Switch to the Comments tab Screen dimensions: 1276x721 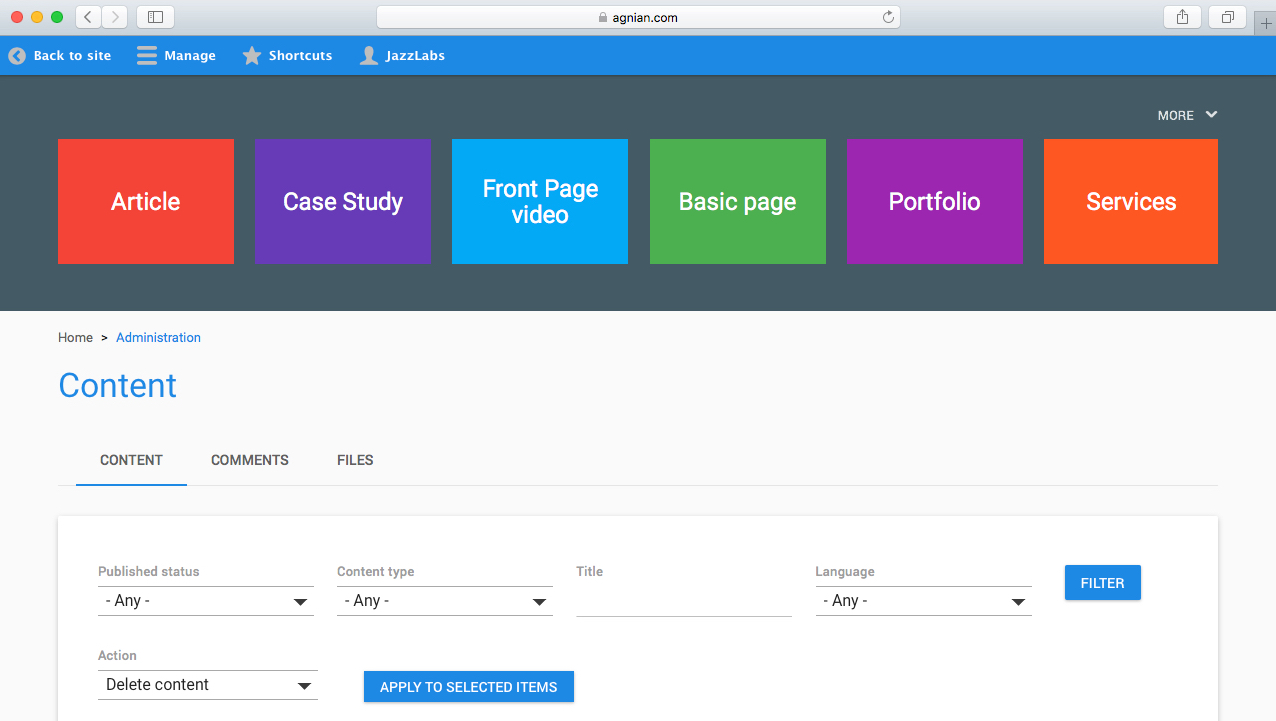tap(249, 460)
